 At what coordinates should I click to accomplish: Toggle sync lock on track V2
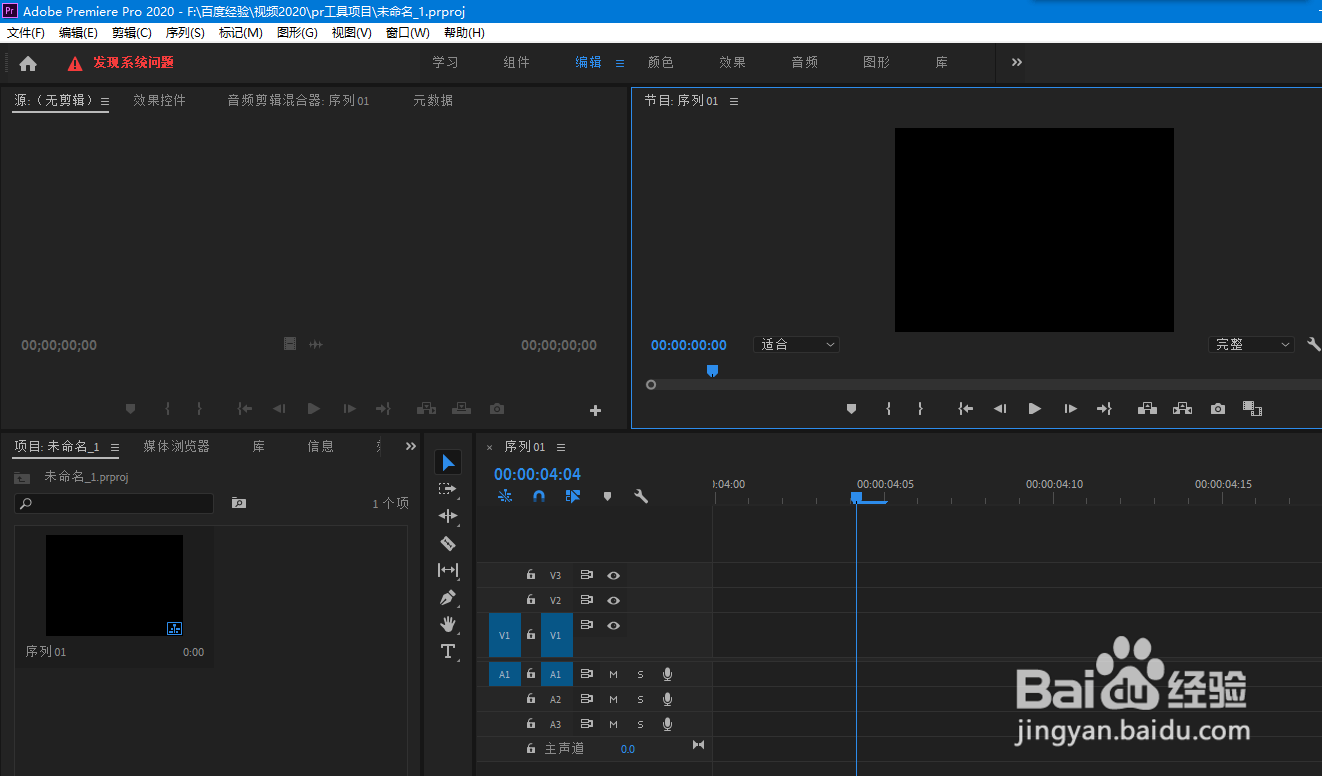pyautogui.click(x=587, y=600)
